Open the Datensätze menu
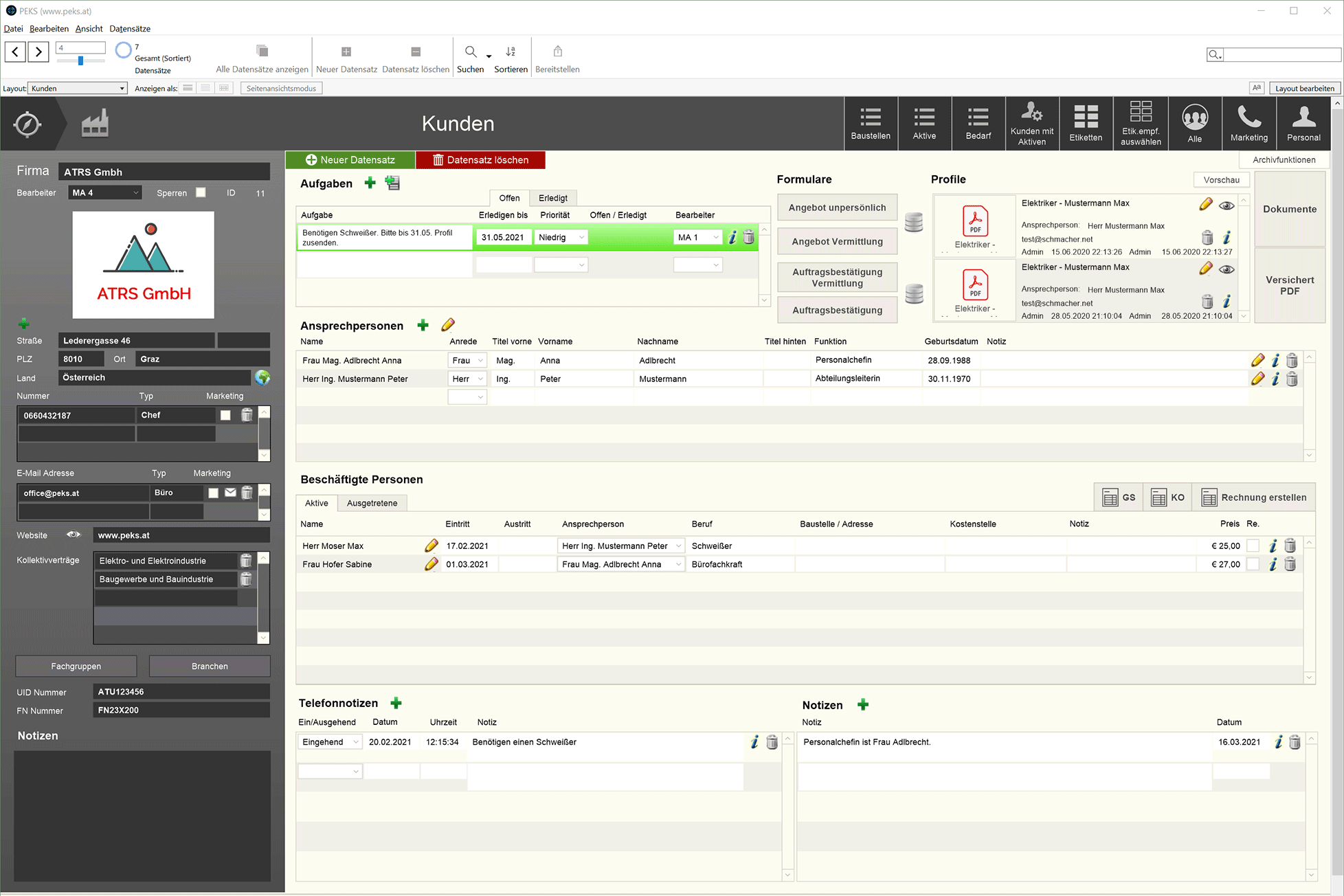This screenshot has width=1344, height=896. [x=130, y=28]
